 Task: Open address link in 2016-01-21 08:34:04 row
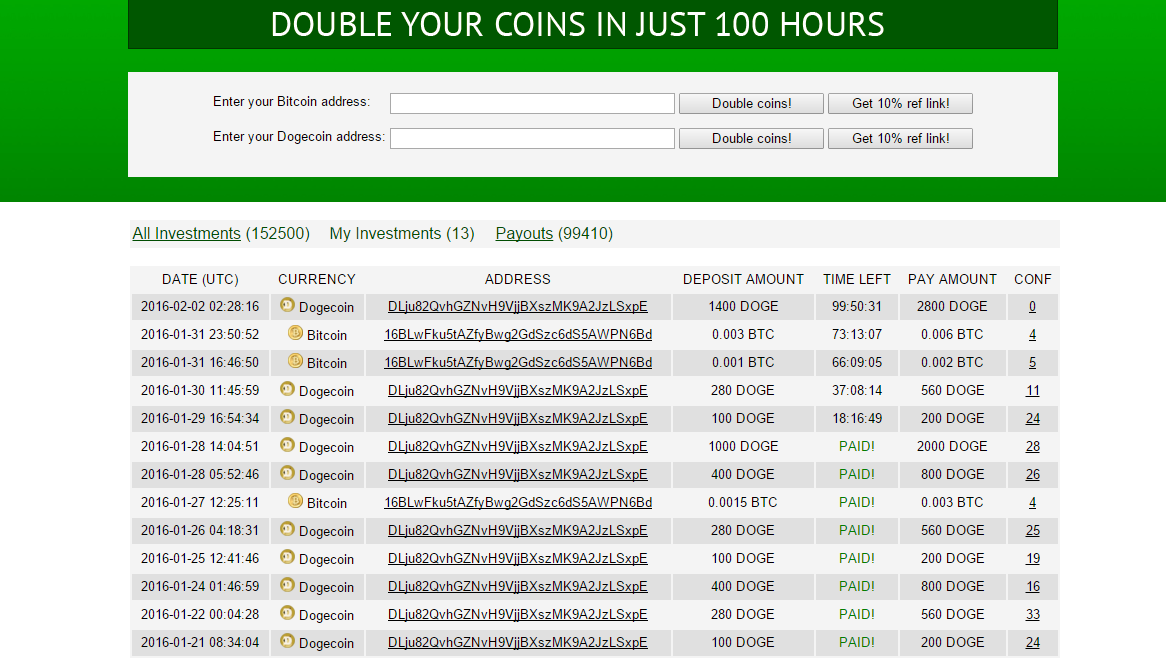[518, 643]
